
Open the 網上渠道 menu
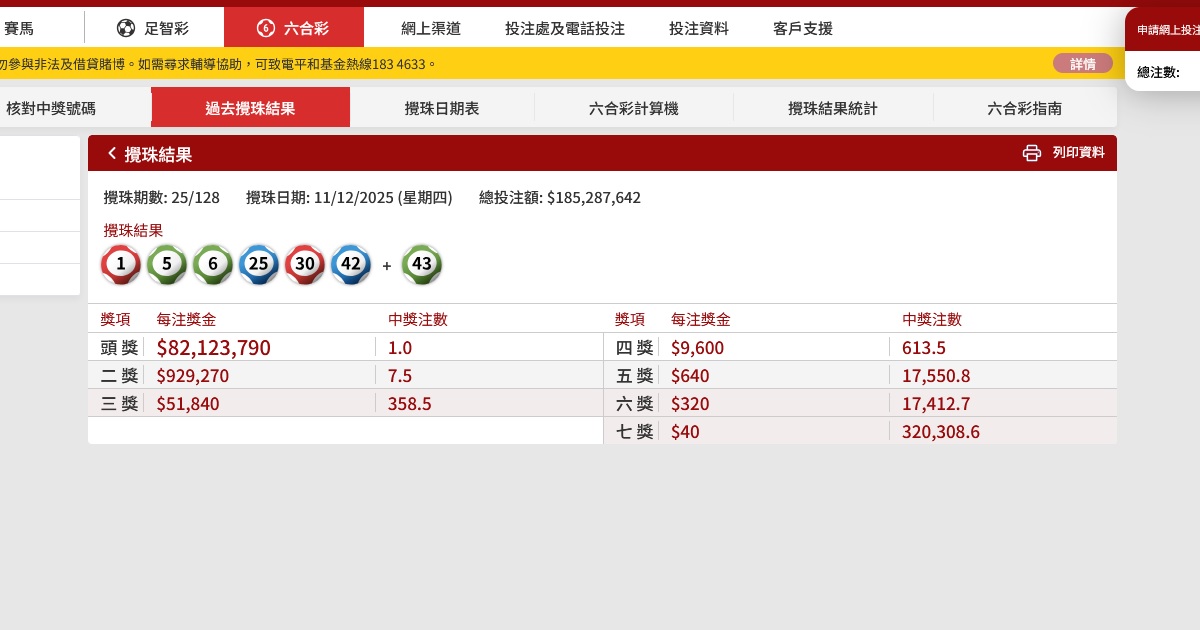click(x=424, y=28)
